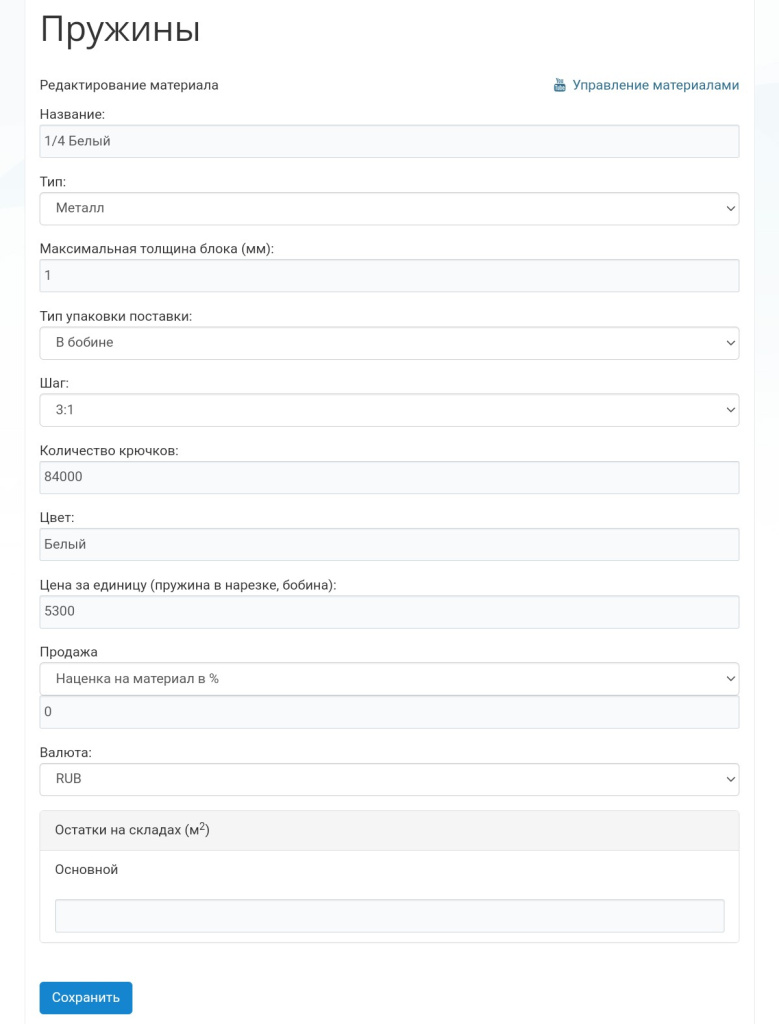
Task: Click the Количество крючков input field
Action: [389, 477]
